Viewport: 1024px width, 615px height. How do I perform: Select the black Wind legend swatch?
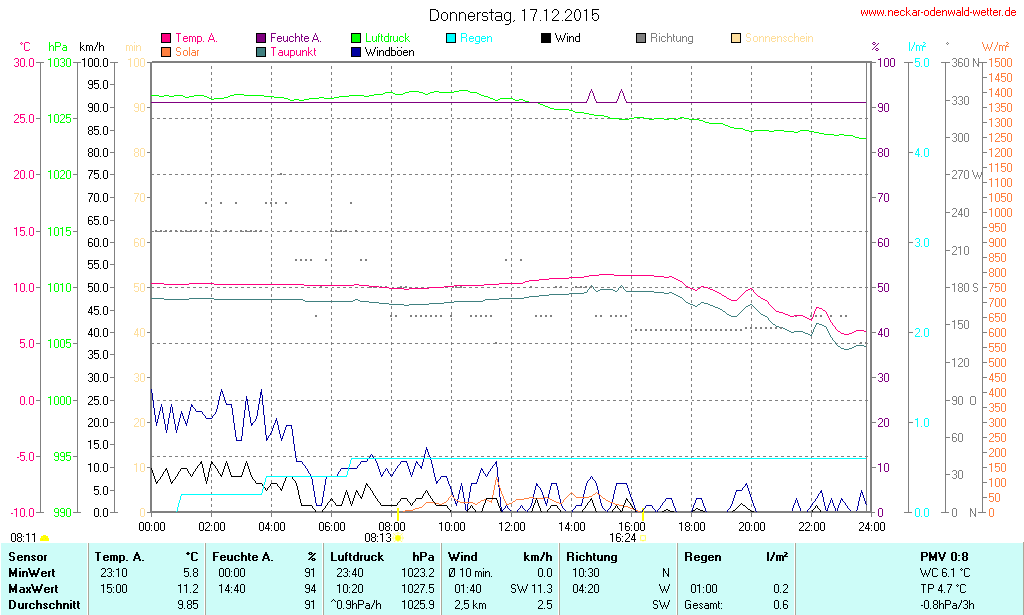click(x=546, y=39)
